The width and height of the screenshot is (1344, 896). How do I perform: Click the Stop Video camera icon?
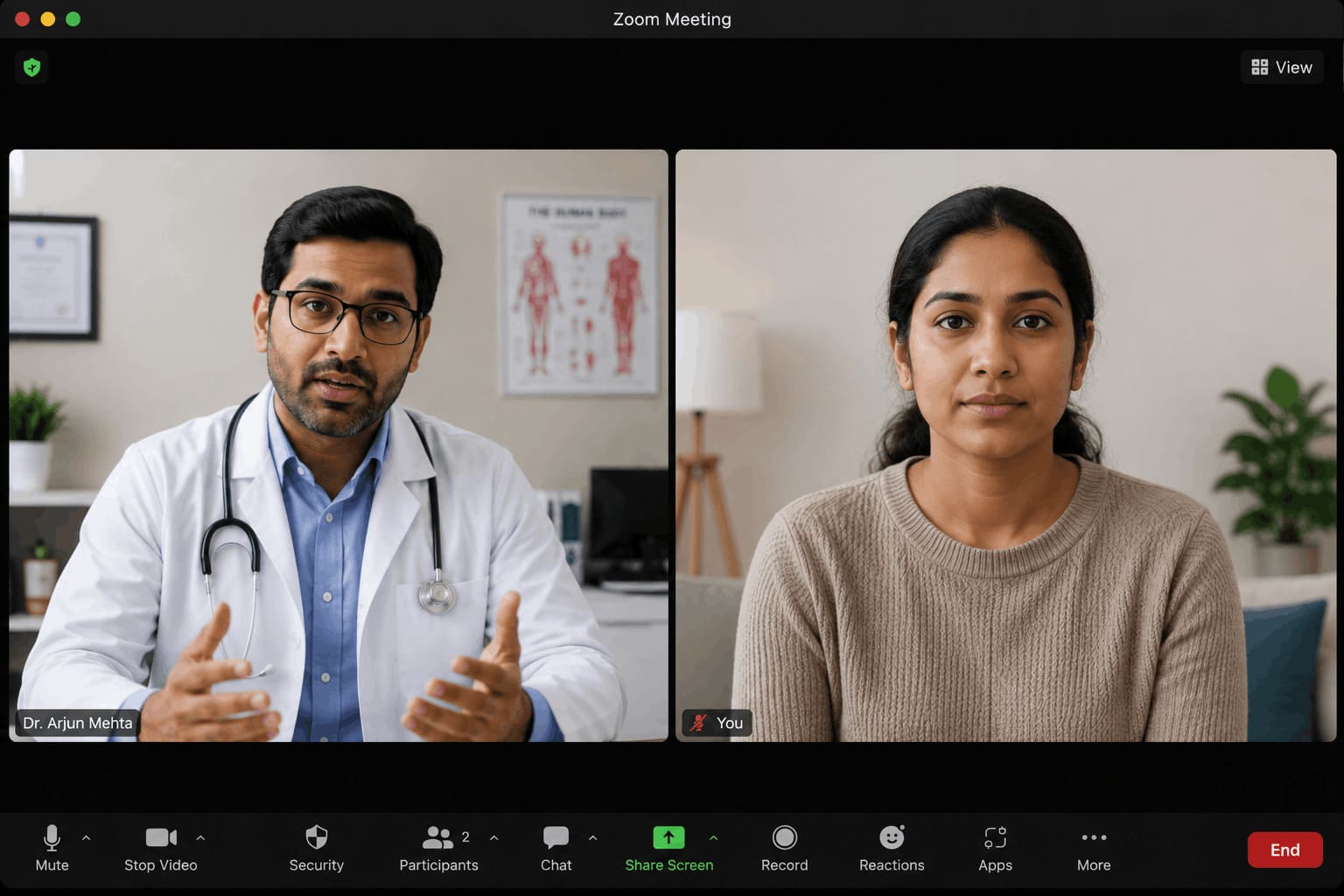click(161, 838)
